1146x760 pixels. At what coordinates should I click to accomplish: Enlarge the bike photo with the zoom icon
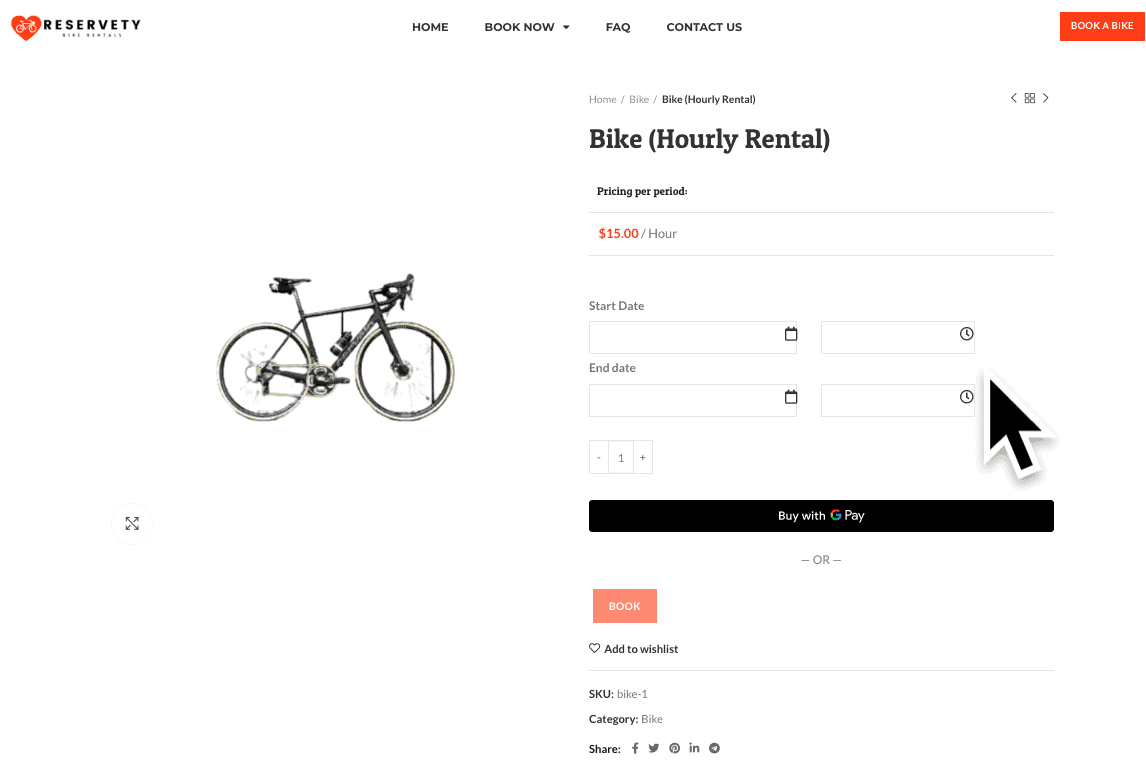click(131, 523)
